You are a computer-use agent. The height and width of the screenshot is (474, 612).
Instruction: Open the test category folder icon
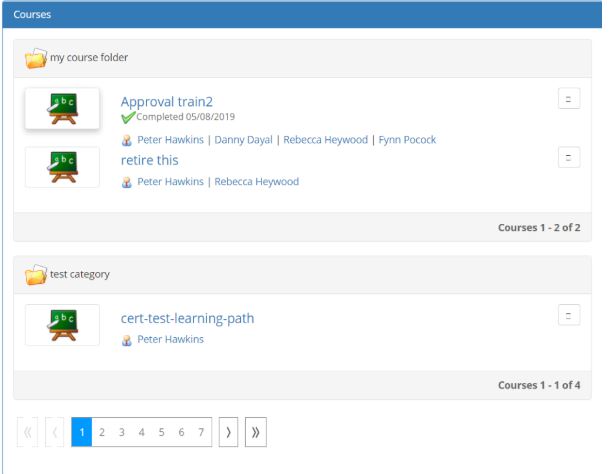point(36,275)
